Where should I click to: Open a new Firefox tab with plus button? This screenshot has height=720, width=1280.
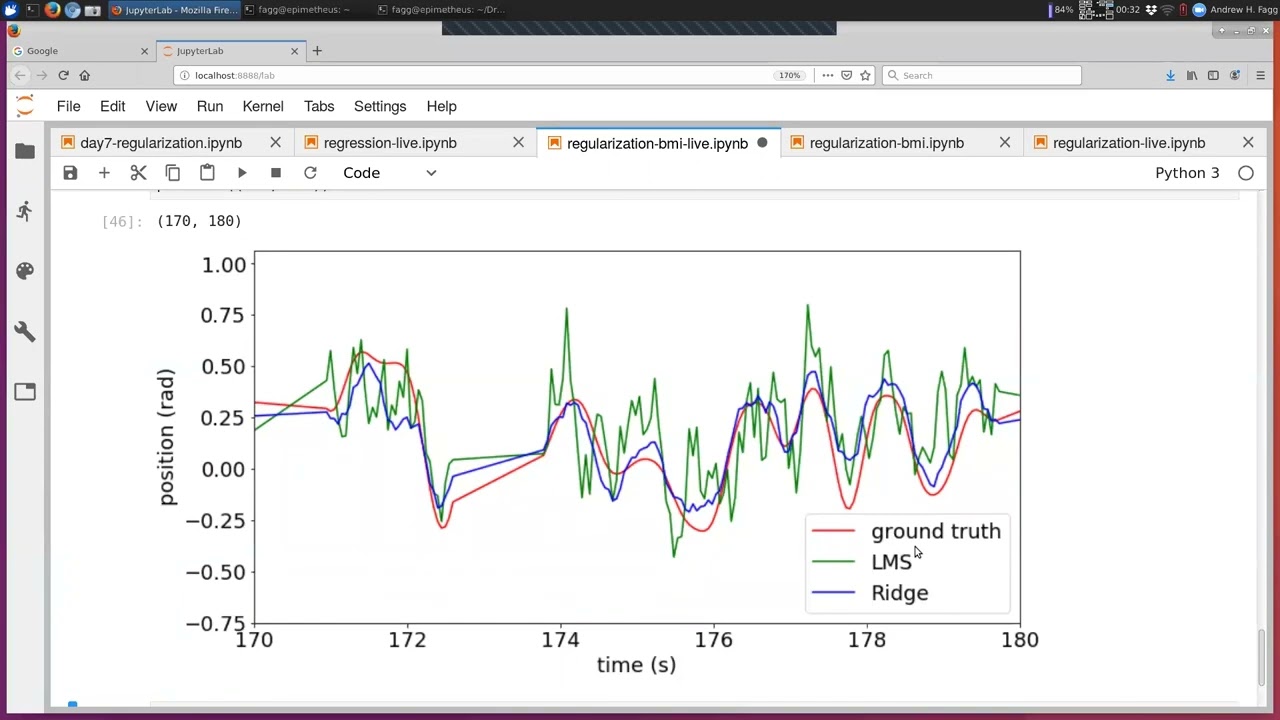coord(317,51)
